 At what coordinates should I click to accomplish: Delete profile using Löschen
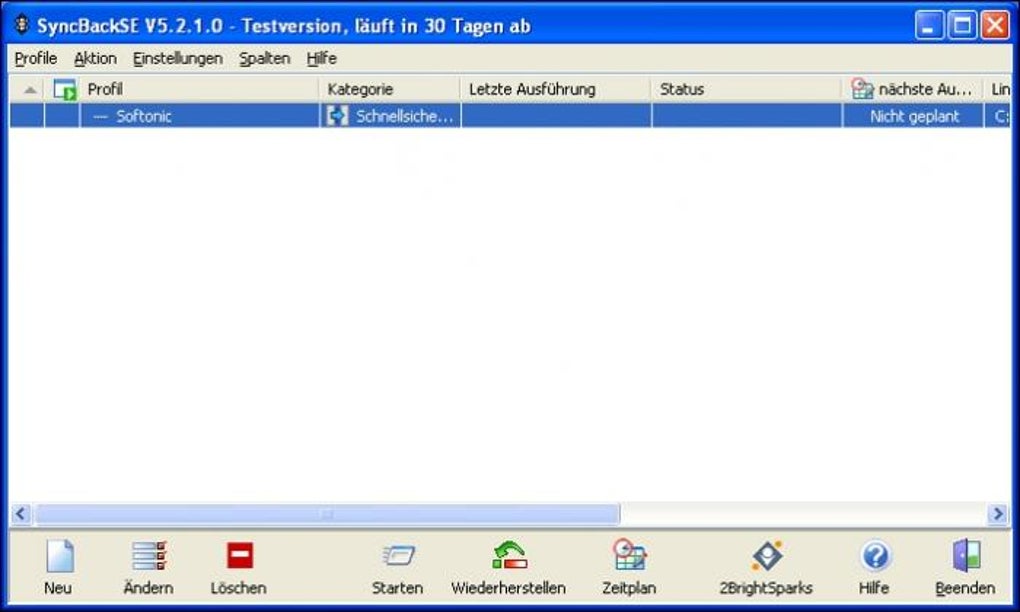click(x=239, y=567)
